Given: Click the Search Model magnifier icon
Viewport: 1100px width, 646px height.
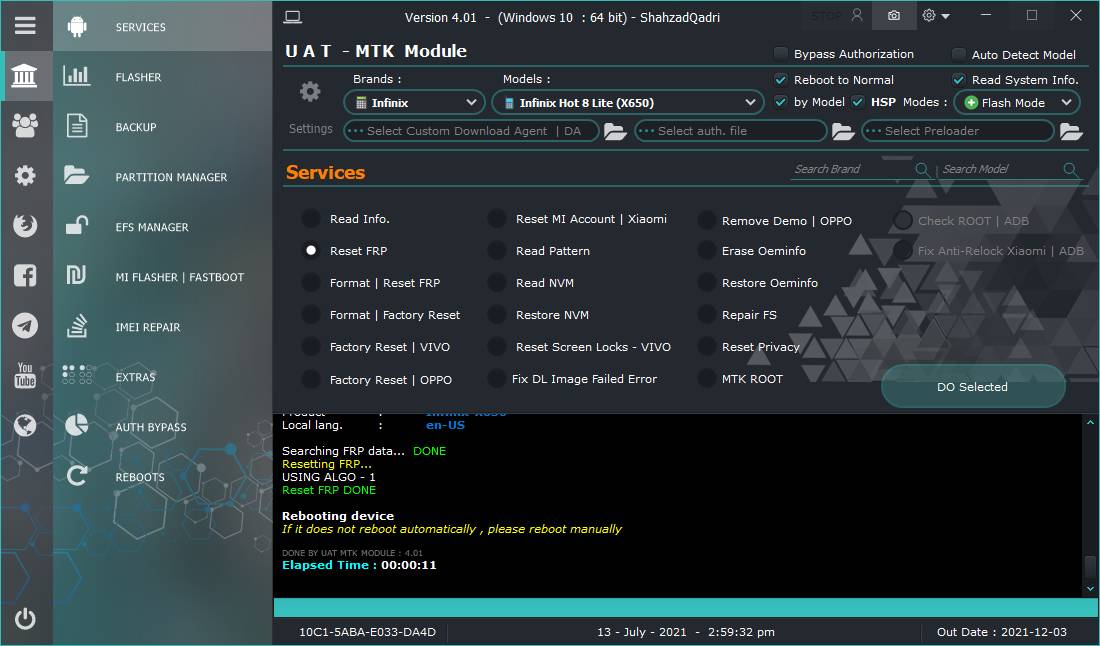Looking at the screenshot, I should coord(1071,170).
